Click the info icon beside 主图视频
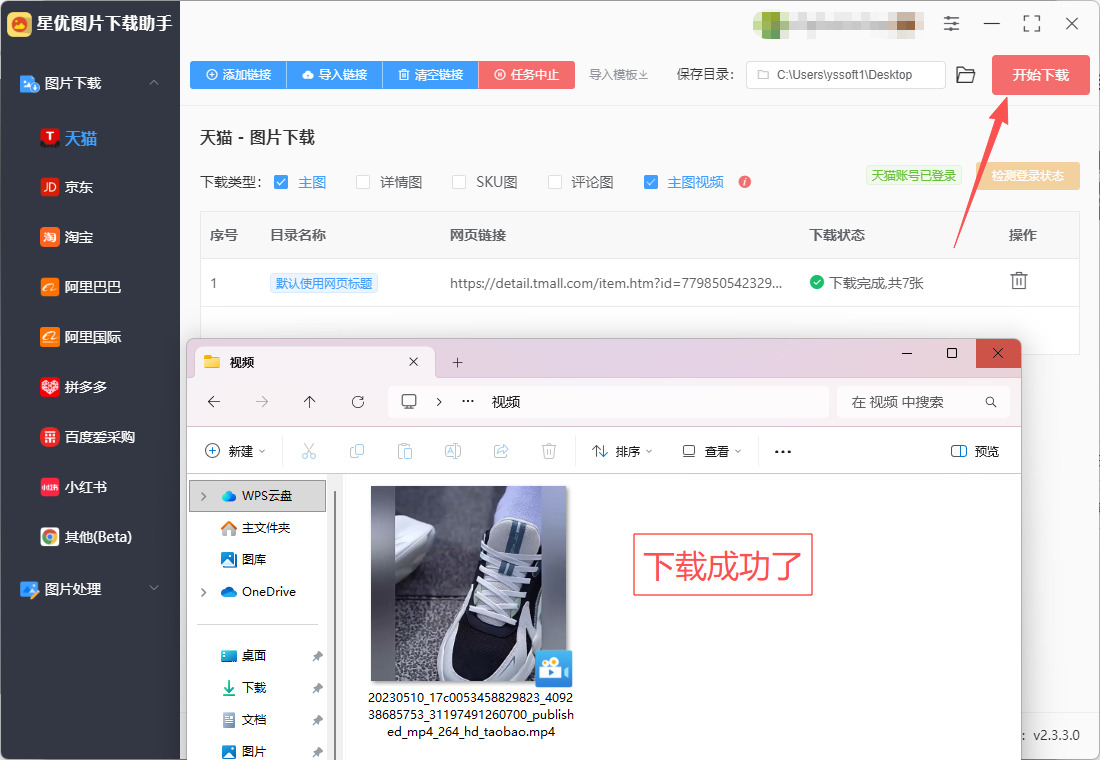This screenshot has height=760, width=1100. 744,182
